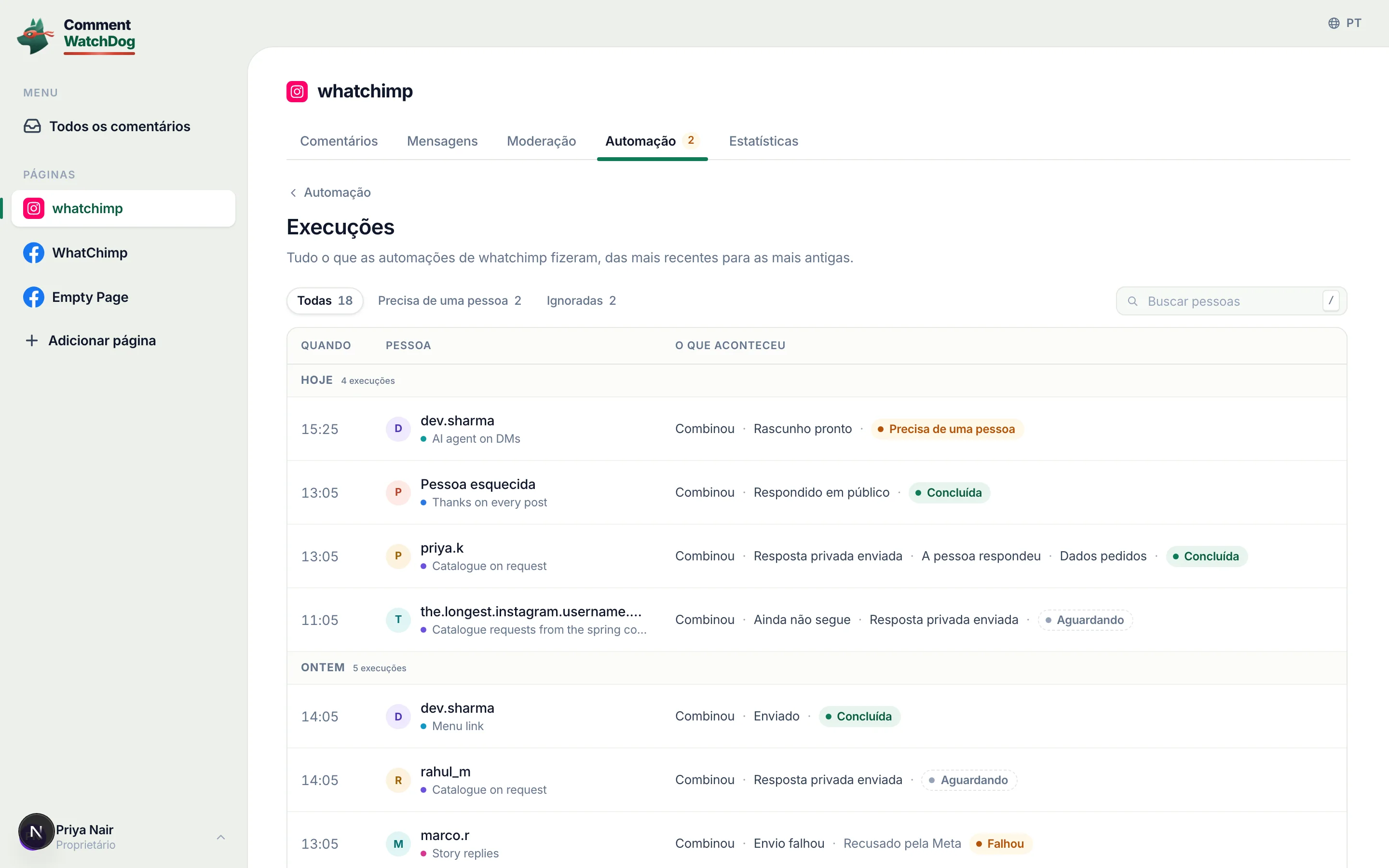Screen dimensions: 1389x868
Task: Click the magnifier search icon
Action: (1132, 301)
